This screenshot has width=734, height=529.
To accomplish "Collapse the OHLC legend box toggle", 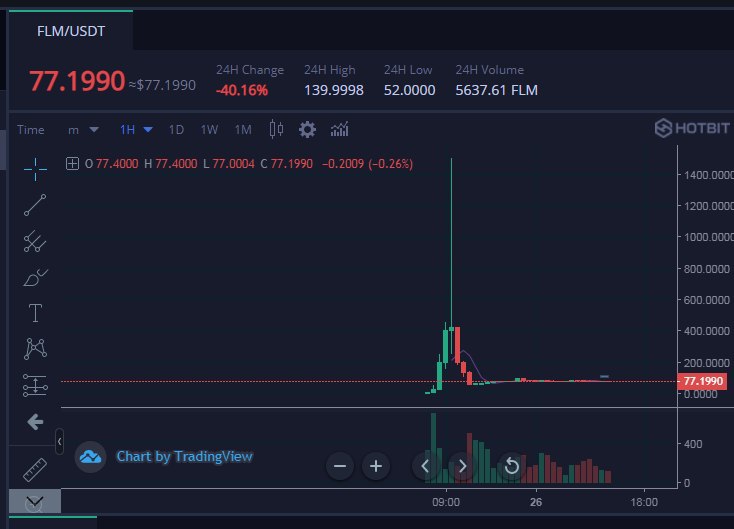I will (72, 164).
